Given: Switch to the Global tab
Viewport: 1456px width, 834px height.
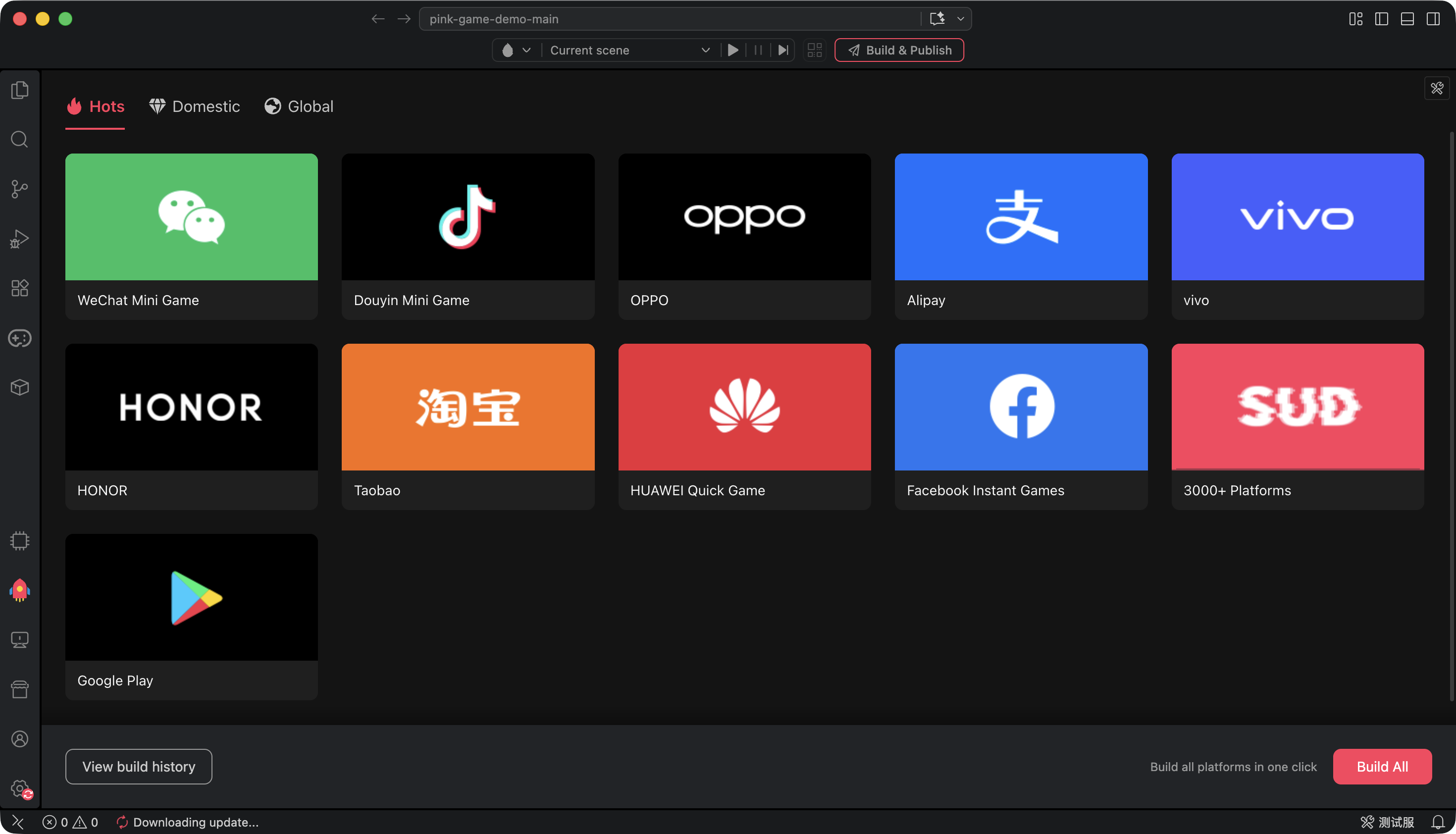Looking at the screenshot, I should pos(299,106).
